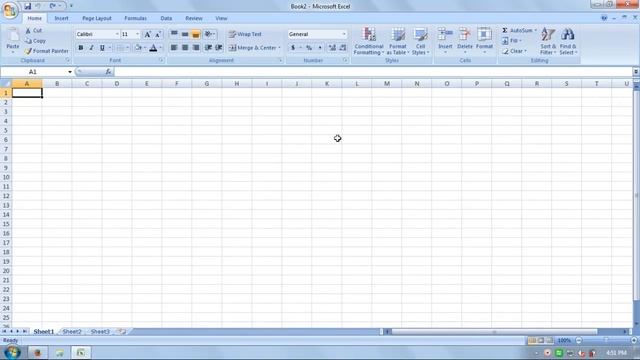Expand number format dropdown
640x360 pixels.
(x=344, y=34)
